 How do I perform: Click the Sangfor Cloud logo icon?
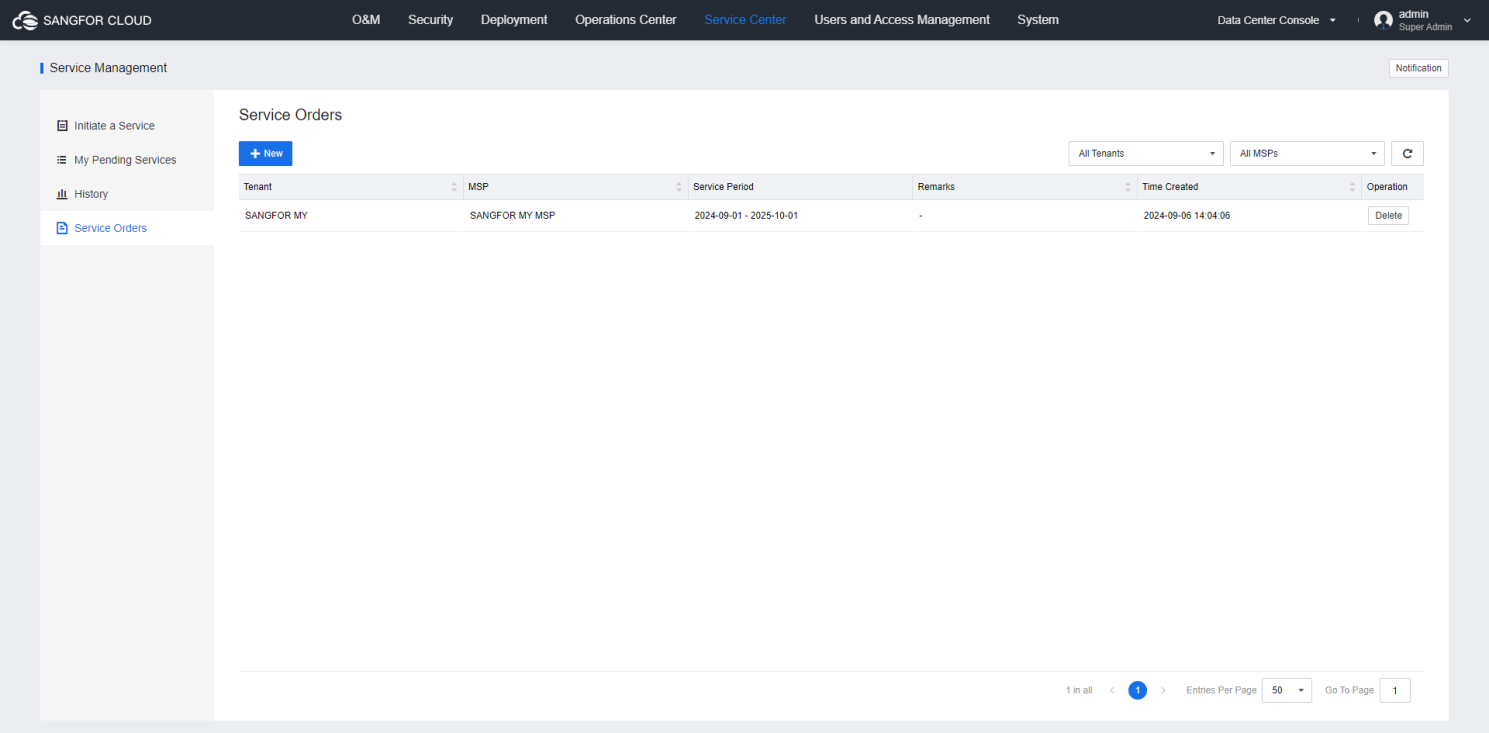click(x=25, y=20)
